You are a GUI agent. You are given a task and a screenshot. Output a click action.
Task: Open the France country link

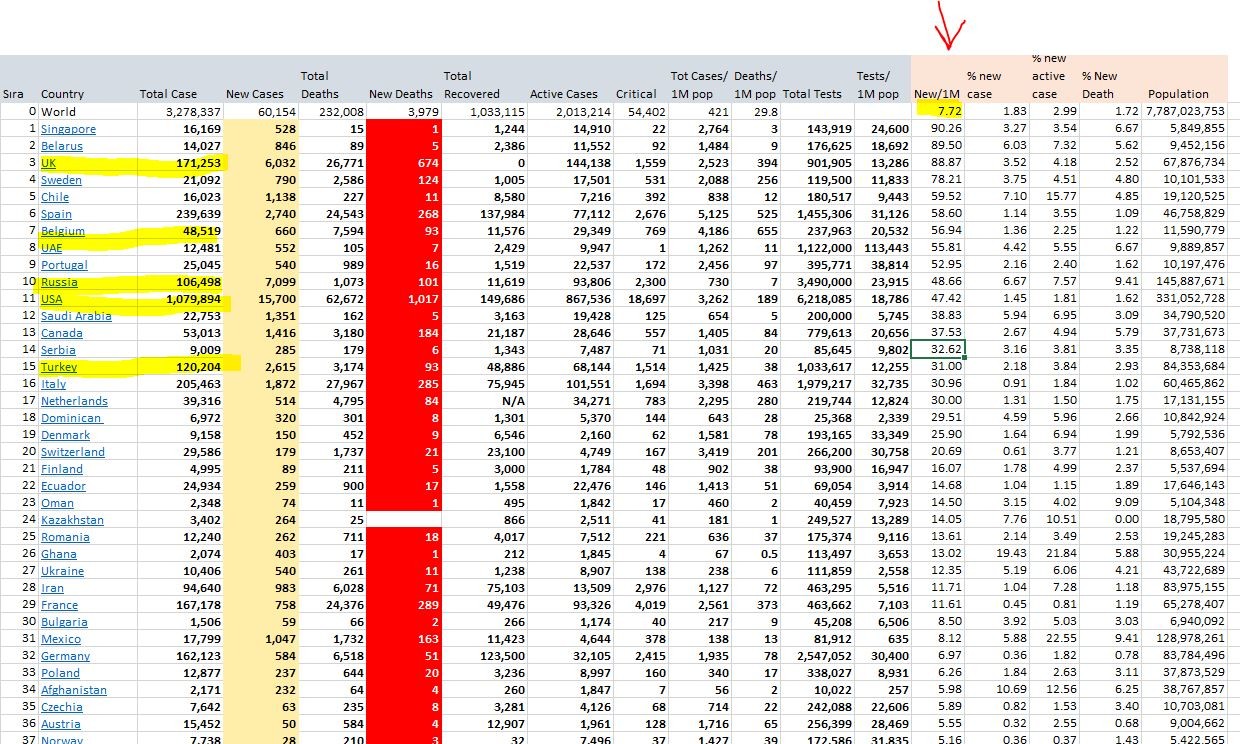59,605
